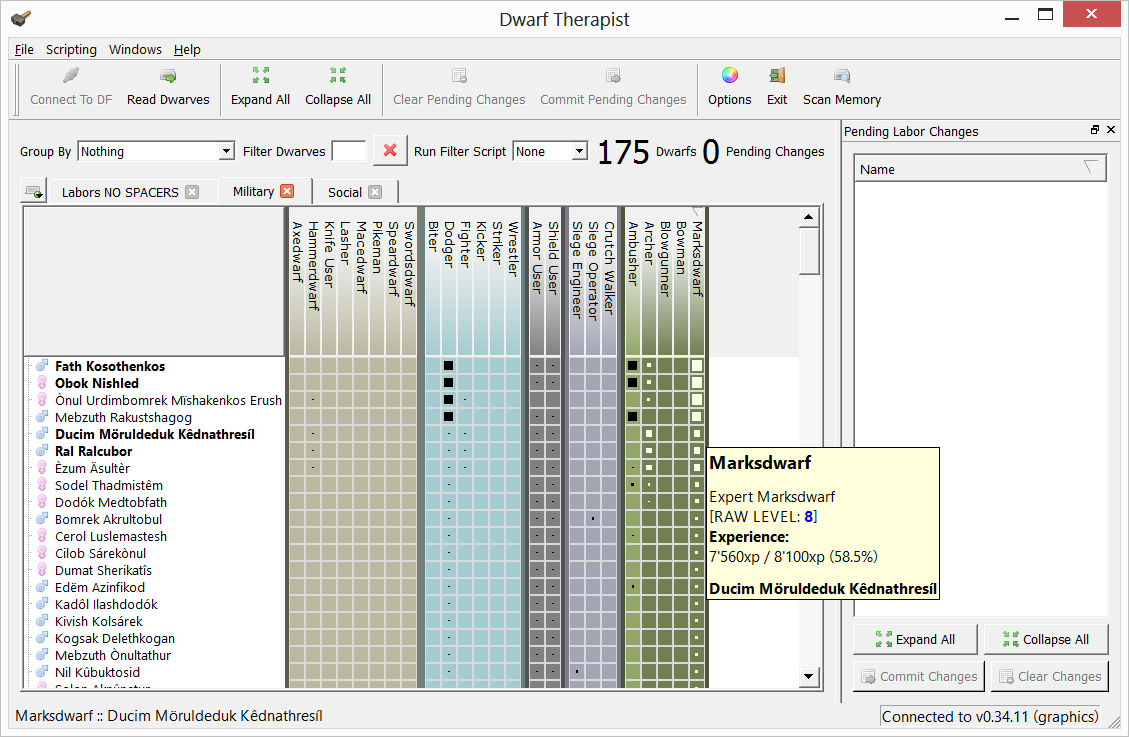Click gender icon beside Sodel Thadmistêm
Viewport: 1129px width, 737px height.
coord(42,484)
